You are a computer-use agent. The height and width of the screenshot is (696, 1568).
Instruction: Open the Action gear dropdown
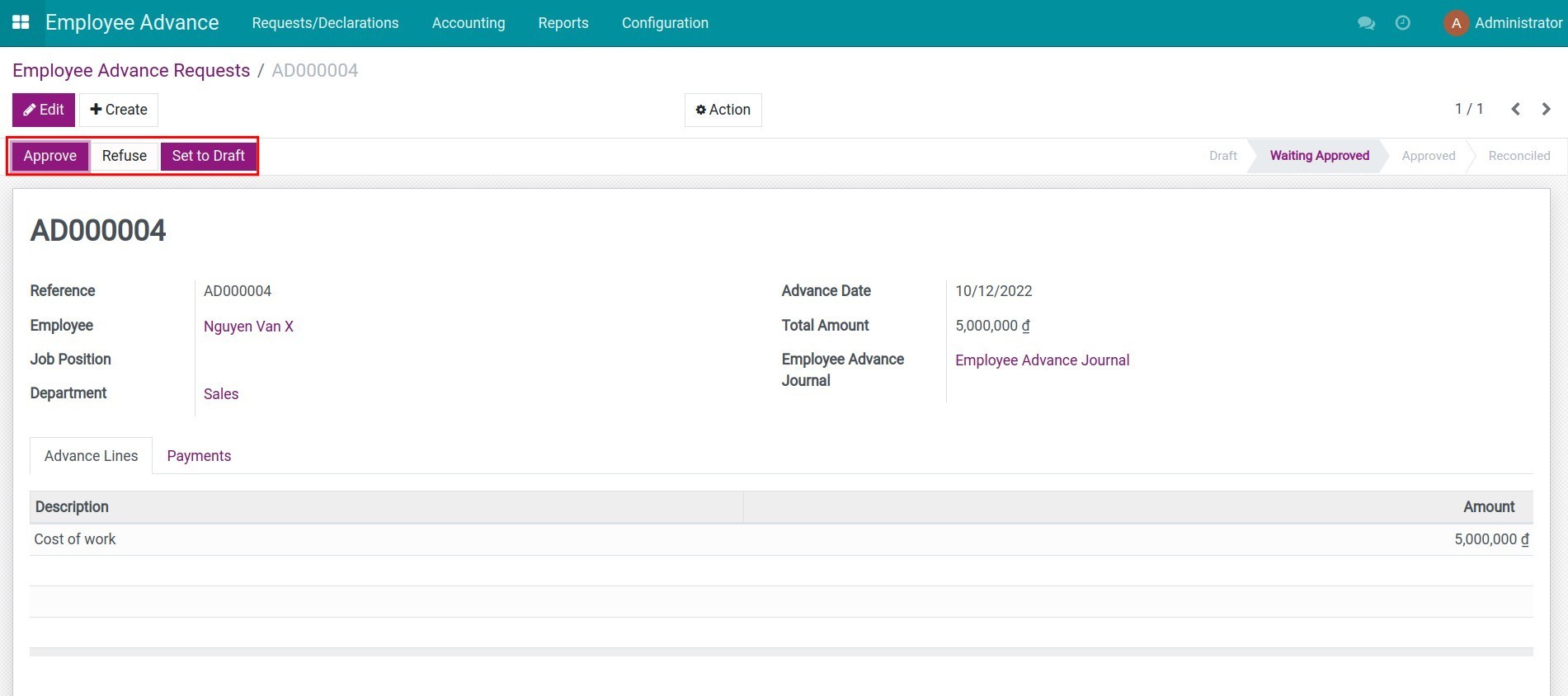pyautogui.click(x=723, y=110)
